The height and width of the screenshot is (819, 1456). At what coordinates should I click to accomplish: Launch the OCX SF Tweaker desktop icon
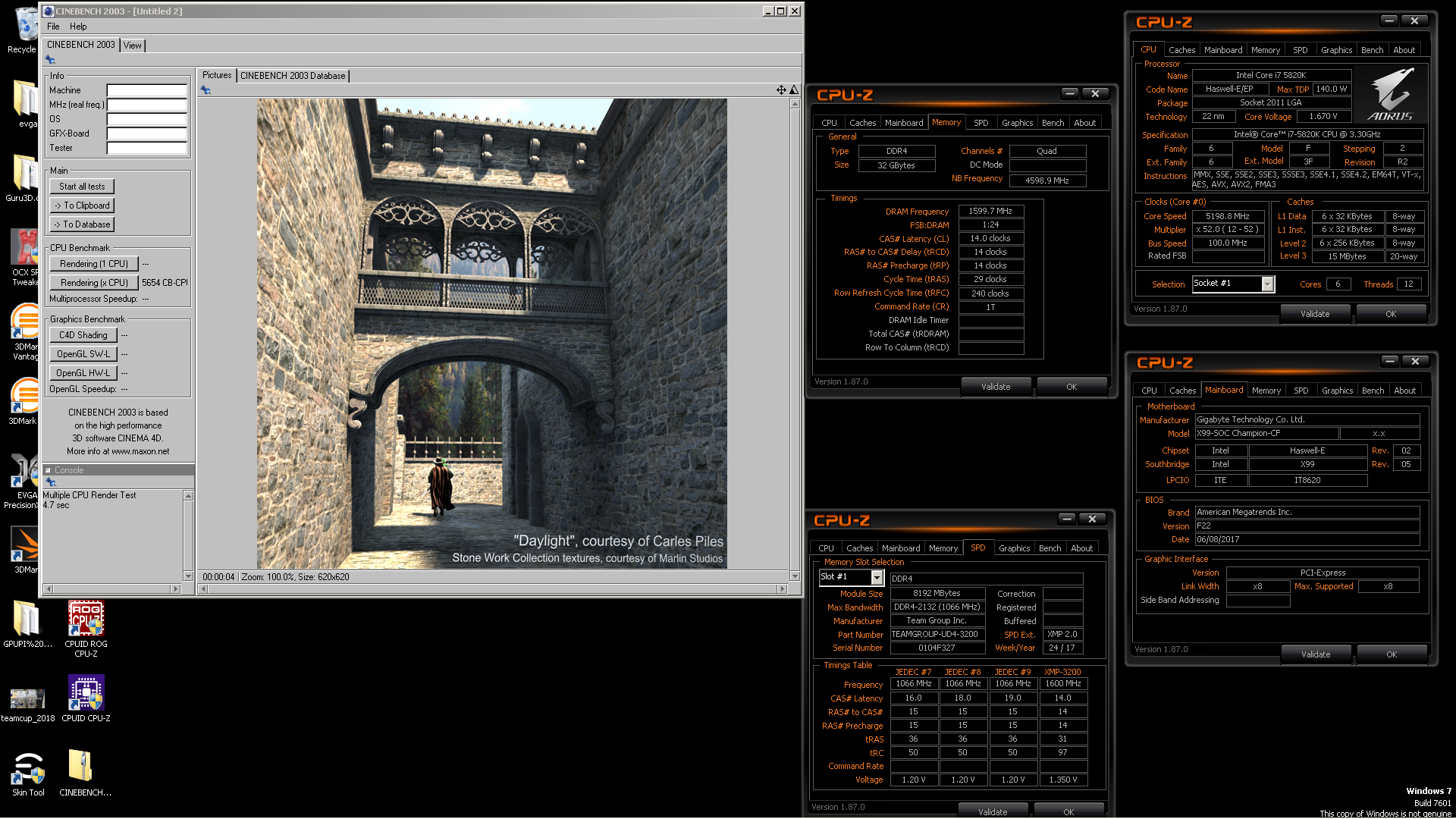click(24, 258)
